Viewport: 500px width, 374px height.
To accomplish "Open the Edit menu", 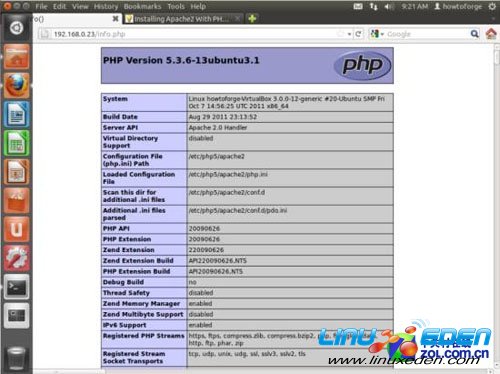I will (59, 6).
